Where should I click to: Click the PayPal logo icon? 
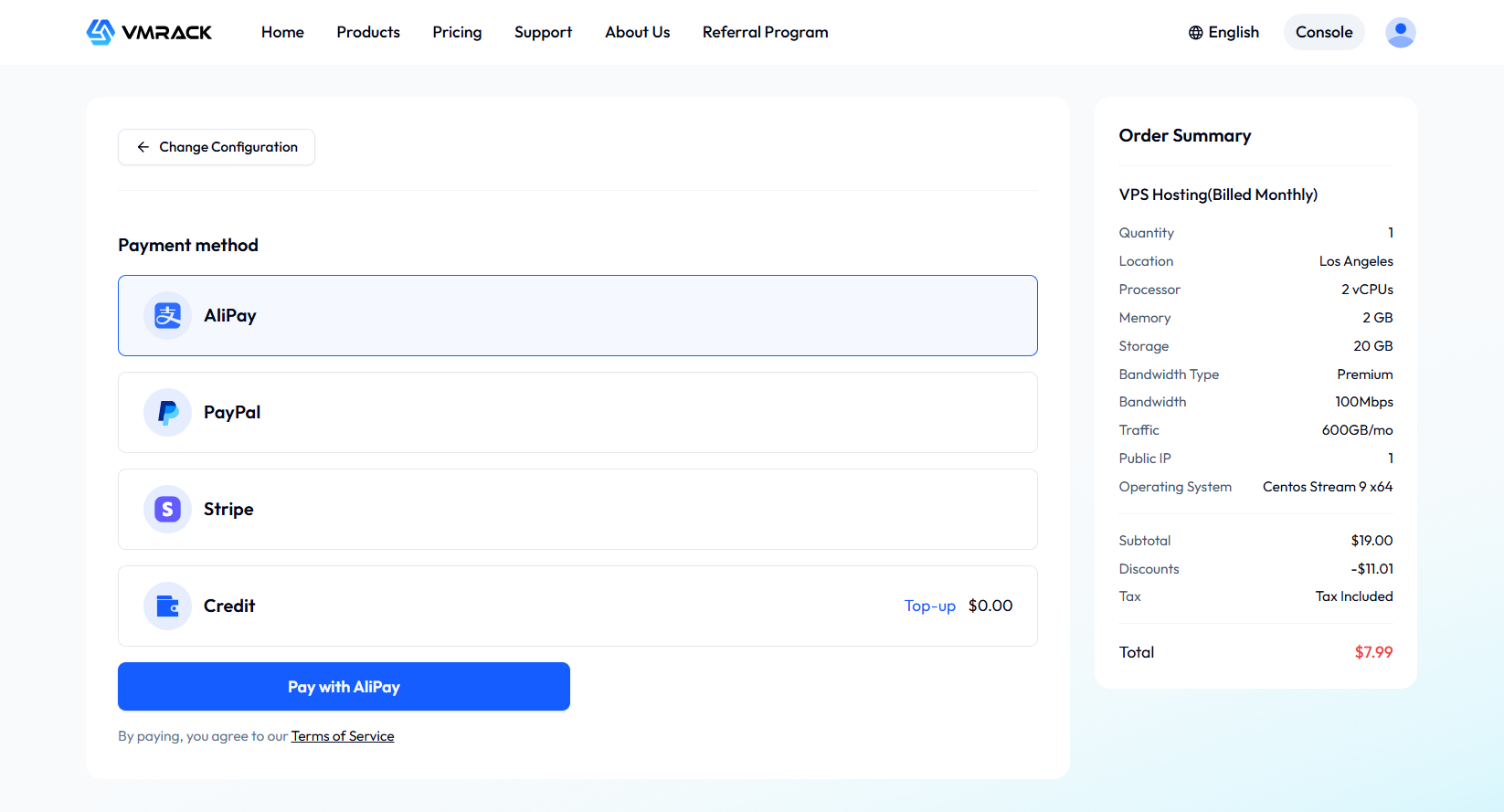click(x=167, y=412)
